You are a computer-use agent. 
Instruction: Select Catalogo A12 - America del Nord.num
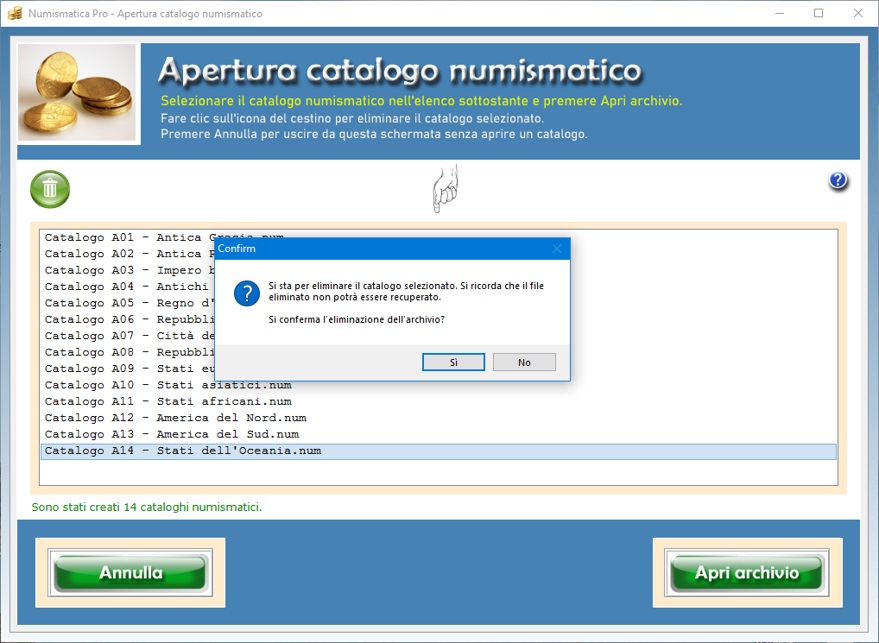175,418
